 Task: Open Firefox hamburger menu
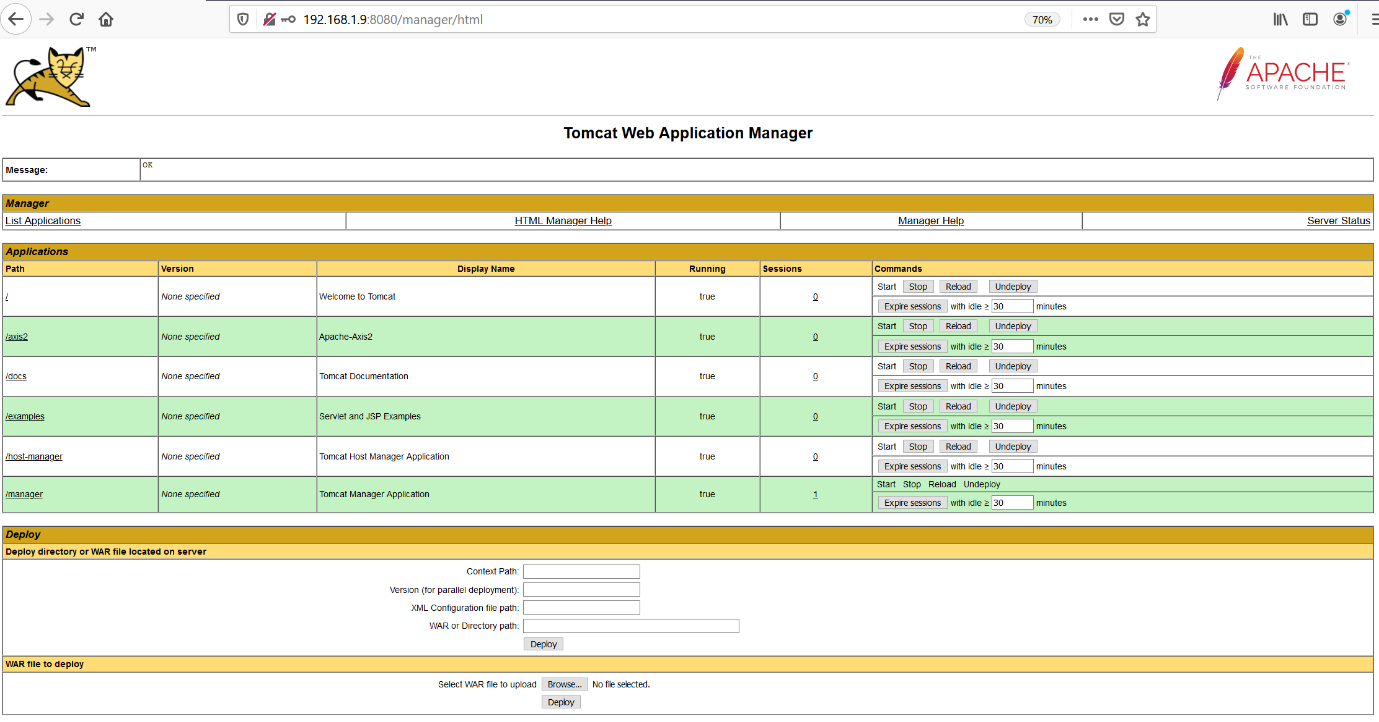1372,19
